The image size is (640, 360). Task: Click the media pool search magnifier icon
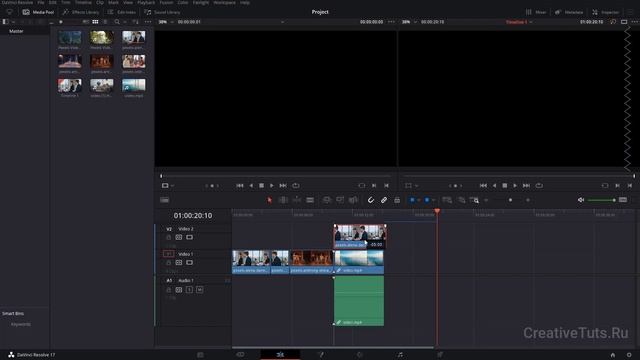tap(117, 22)
